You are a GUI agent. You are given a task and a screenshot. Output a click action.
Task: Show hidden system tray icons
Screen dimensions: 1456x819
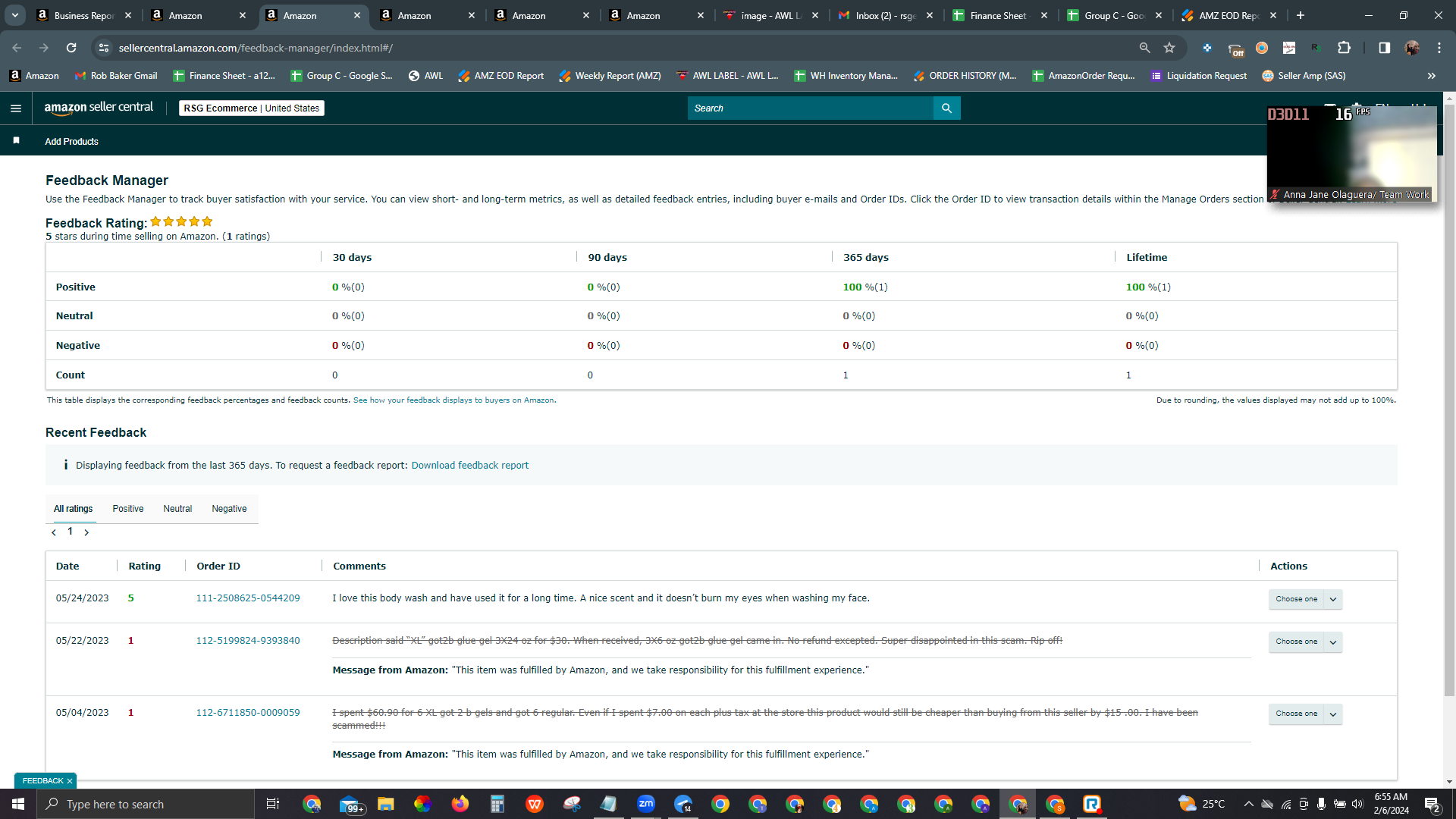[1248, 804]
